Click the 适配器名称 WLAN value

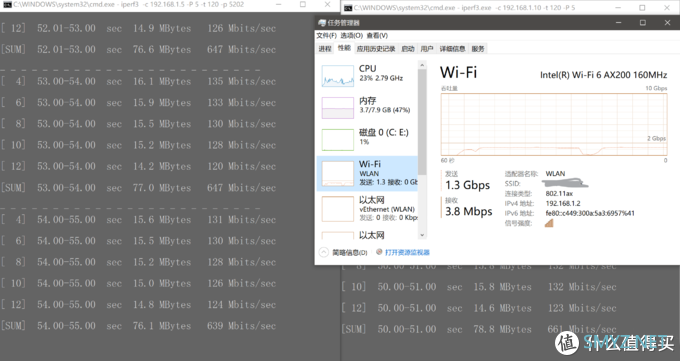point(555,174)
